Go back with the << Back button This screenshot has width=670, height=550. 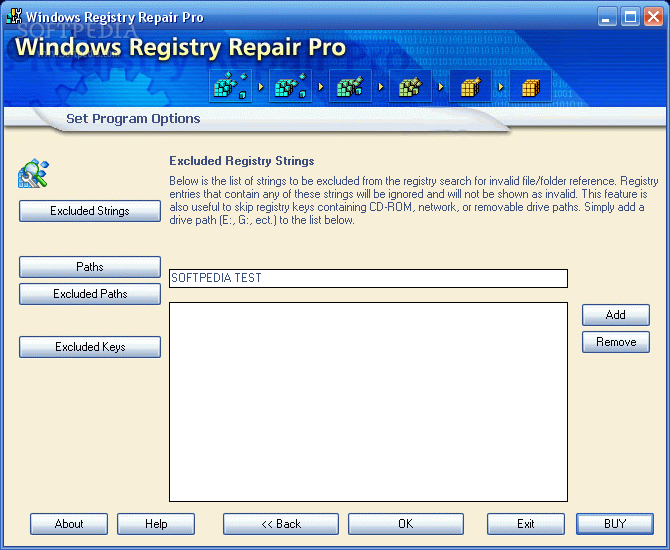[x=281, y=524]
